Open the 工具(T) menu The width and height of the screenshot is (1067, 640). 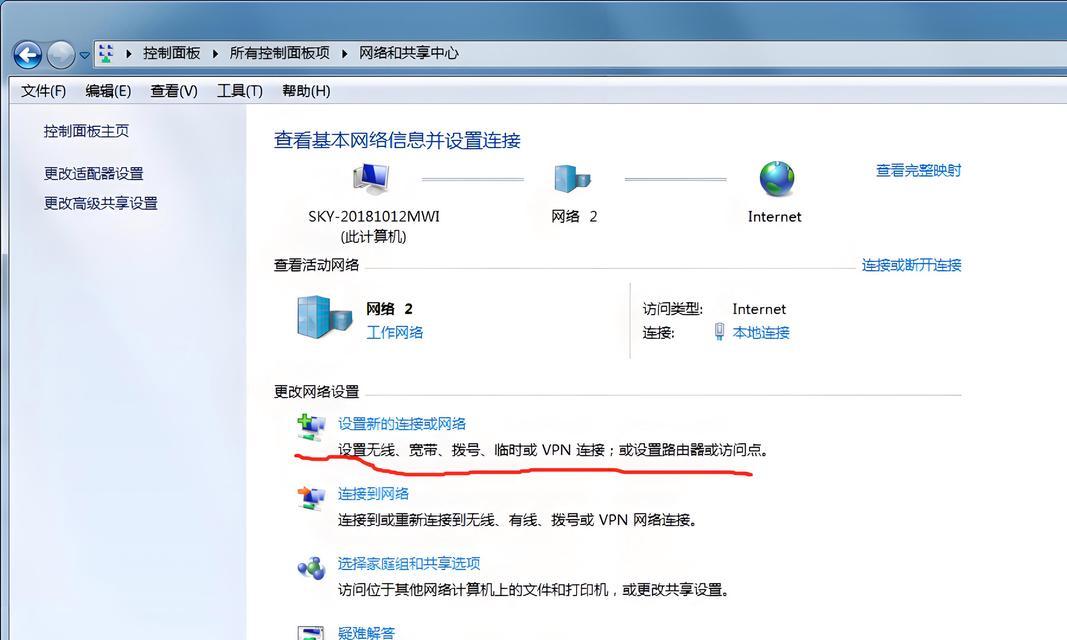pyautogui.click(x=238, y=90)
